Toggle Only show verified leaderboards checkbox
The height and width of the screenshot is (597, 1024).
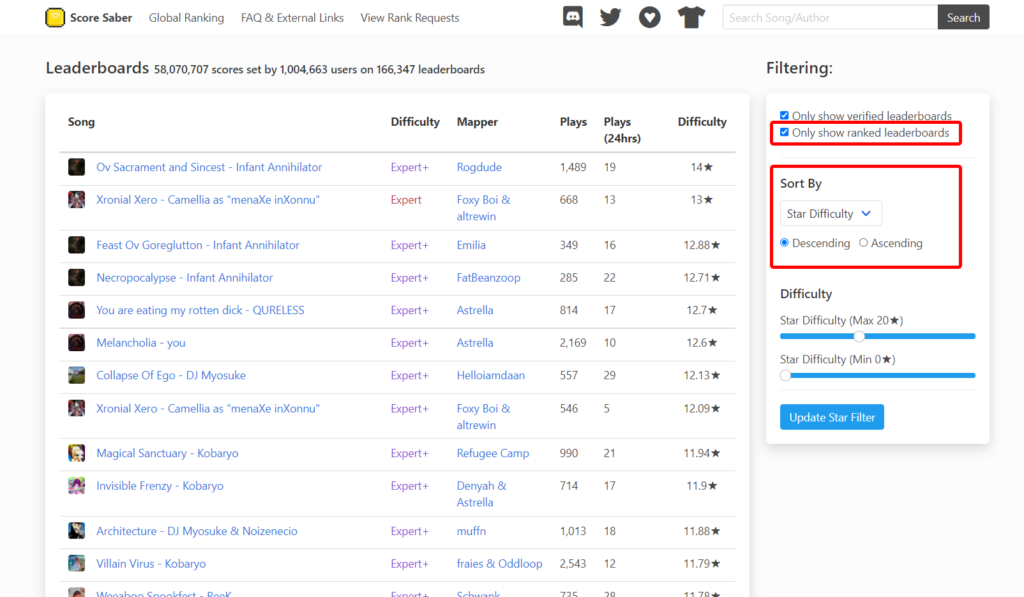pyautogui.click(x=784, y=116)
